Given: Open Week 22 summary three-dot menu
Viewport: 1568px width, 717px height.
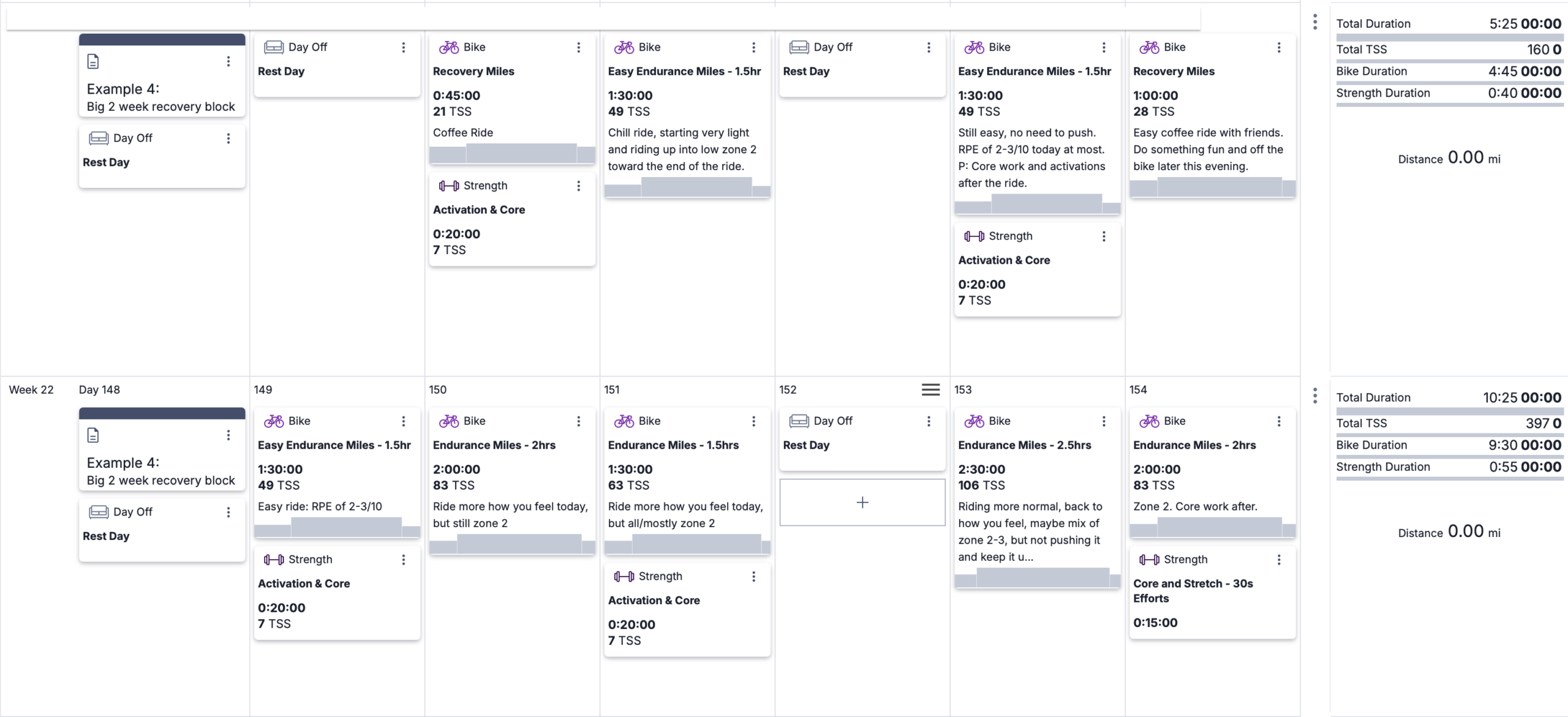Looking at the screenshot, I should click(x=1315, y=396).
